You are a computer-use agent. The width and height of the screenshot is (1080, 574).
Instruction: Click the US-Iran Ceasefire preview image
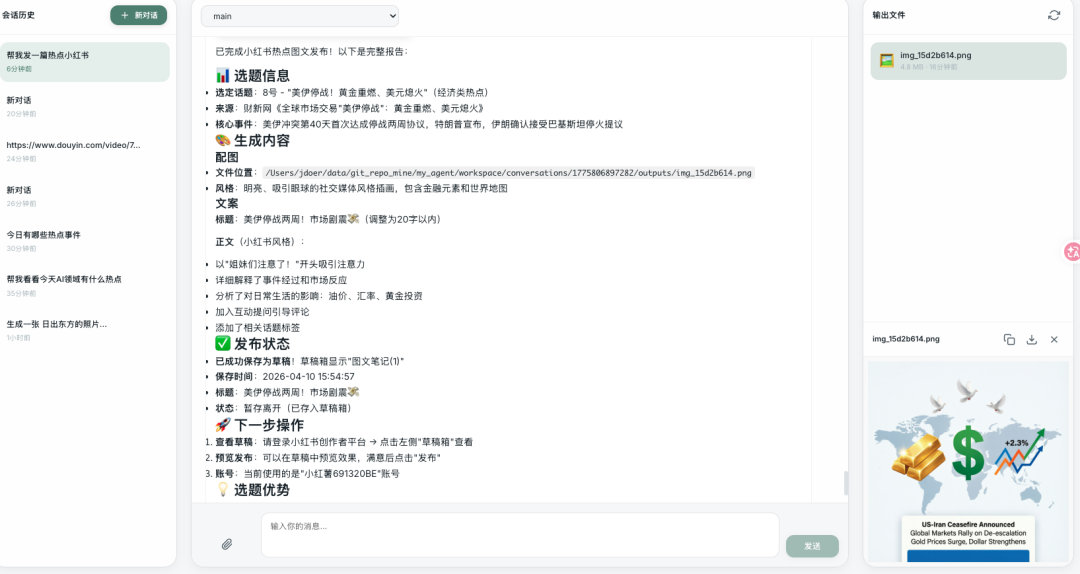click(x=965, y=462)
